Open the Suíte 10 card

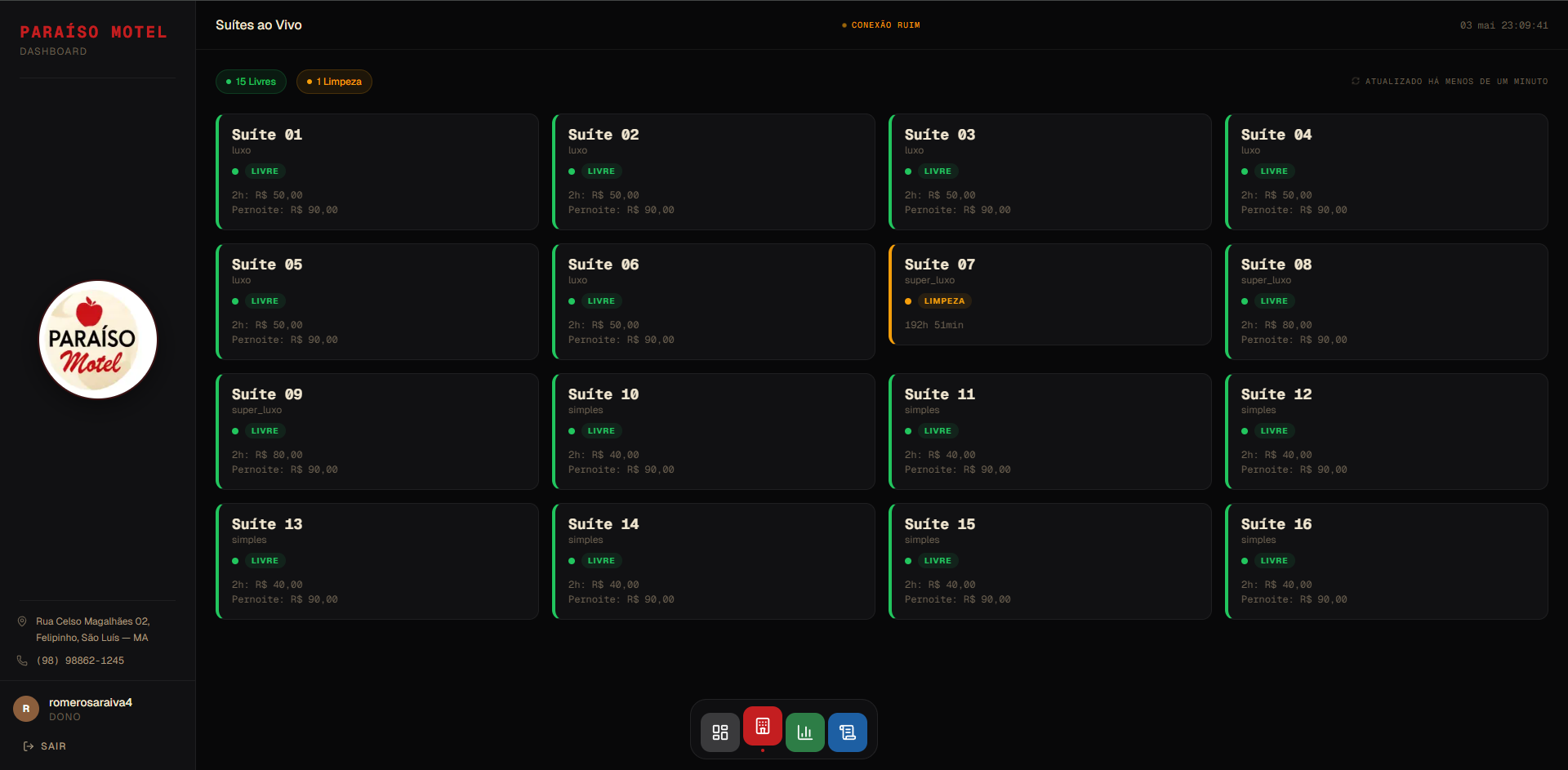tap(714, 431)
